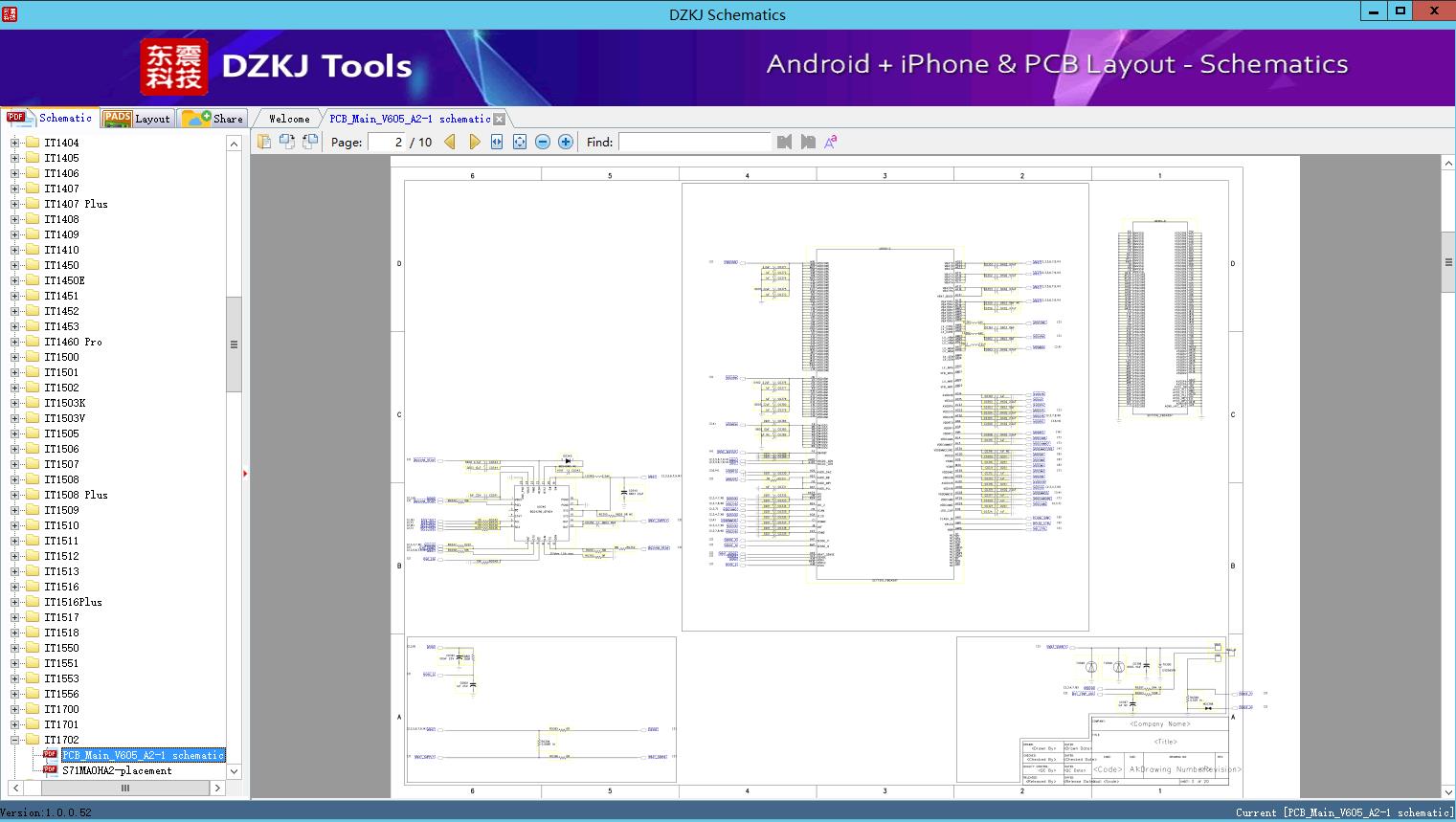The width and height of the screenshot is (1456, 822).
Task: Click the IT1518 folder icon
Action: [32, 633]
